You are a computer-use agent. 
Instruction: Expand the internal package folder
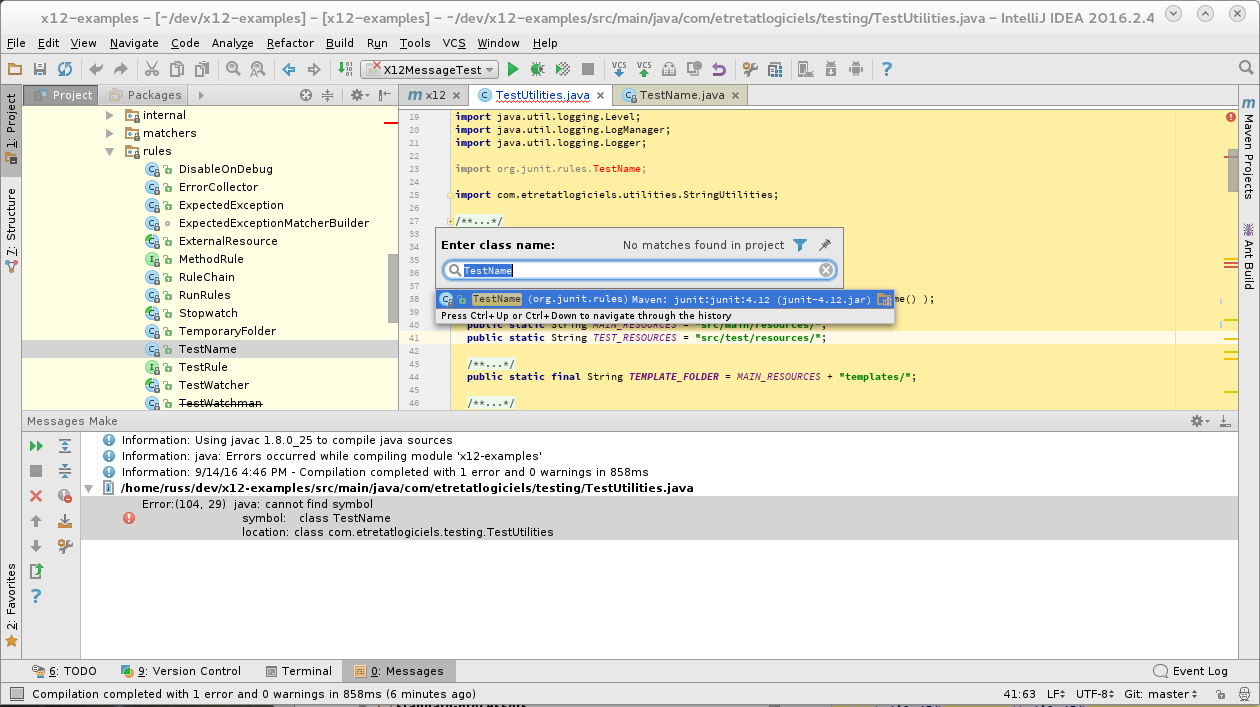pos(110,115)
